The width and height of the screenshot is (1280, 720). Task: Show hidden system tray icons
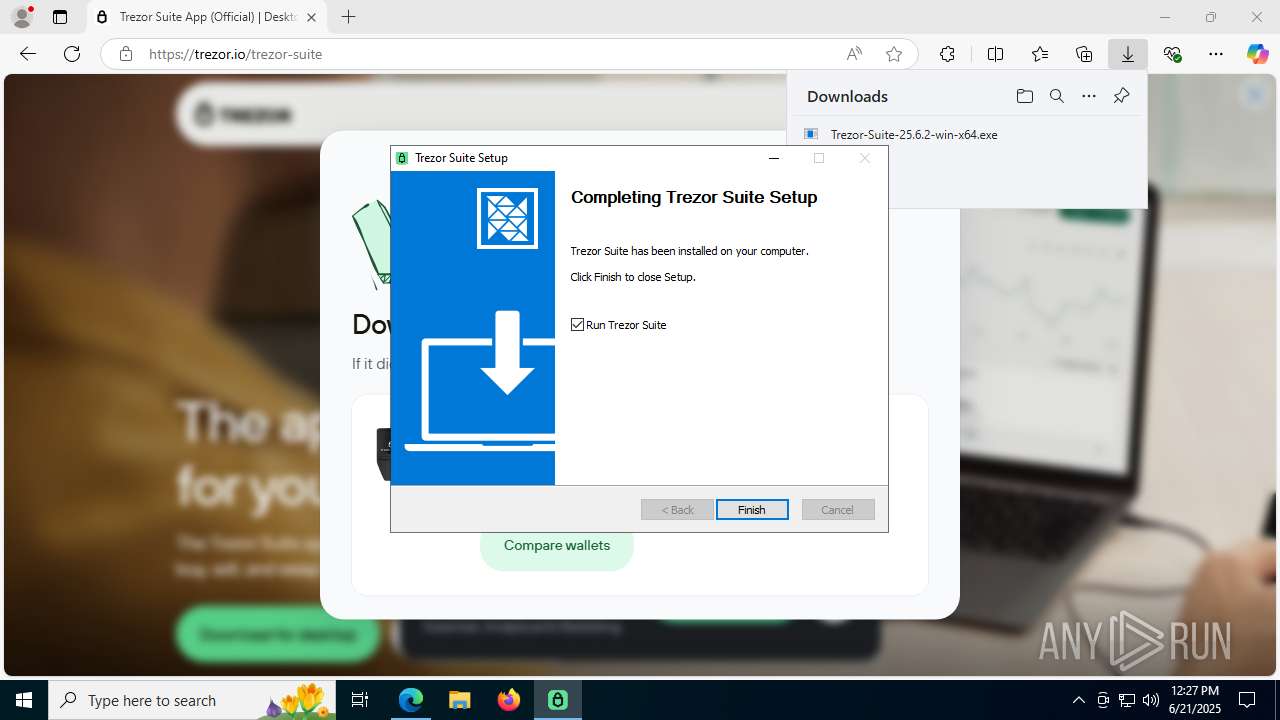[1078, 700]
